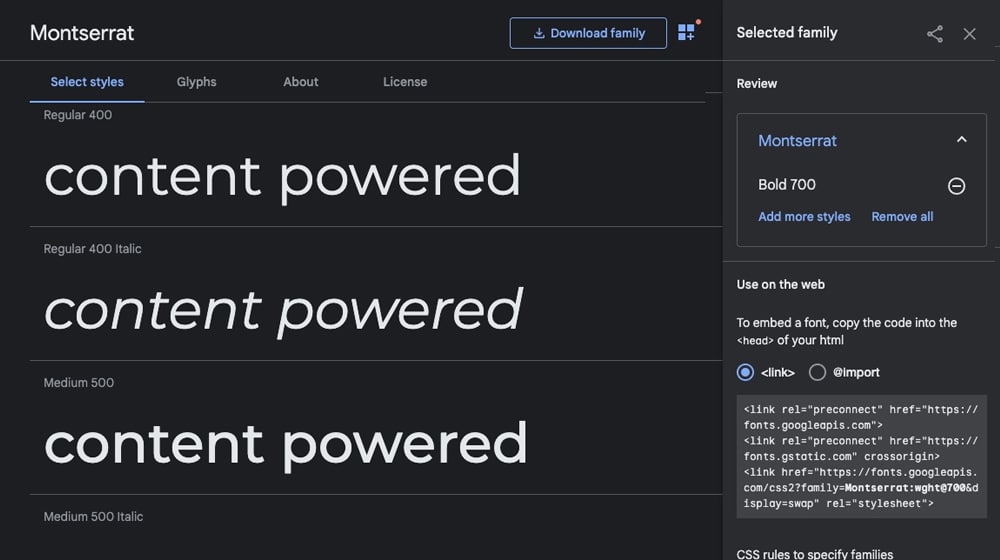Switch to the Select styles tab
The image size is (1000, 560).
click(x=87, y=82)
